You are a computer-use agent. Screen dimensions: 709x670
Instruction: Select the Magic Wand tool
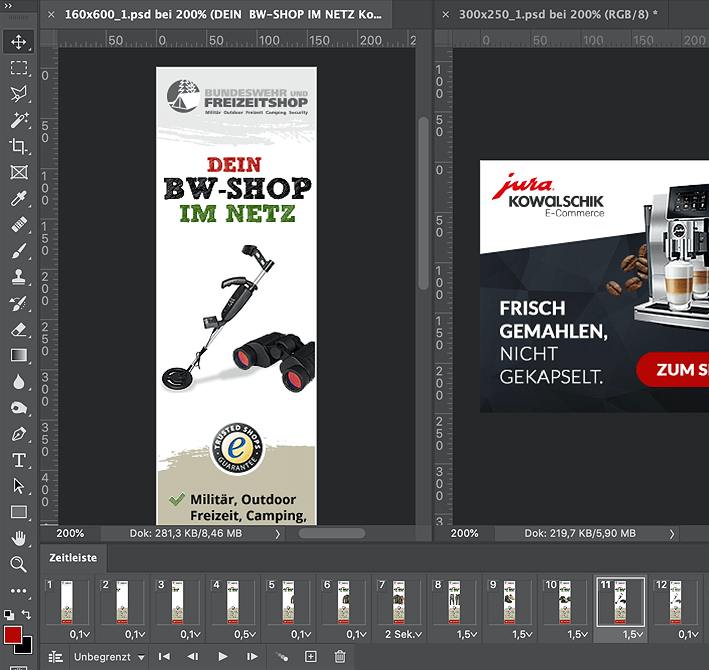click(19, 120)
